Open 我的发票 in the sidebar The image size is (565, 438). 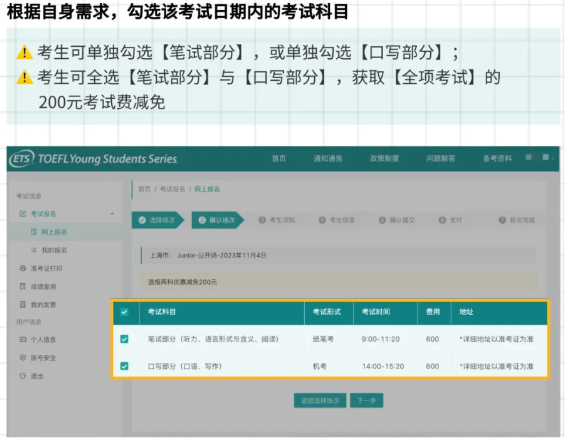click(x=43, y=305)
